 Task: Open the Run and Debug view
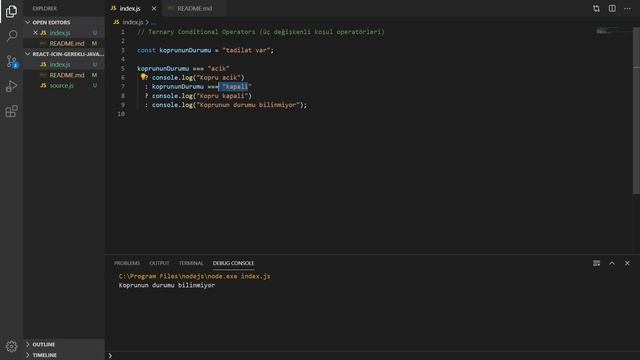click(11, 86)
